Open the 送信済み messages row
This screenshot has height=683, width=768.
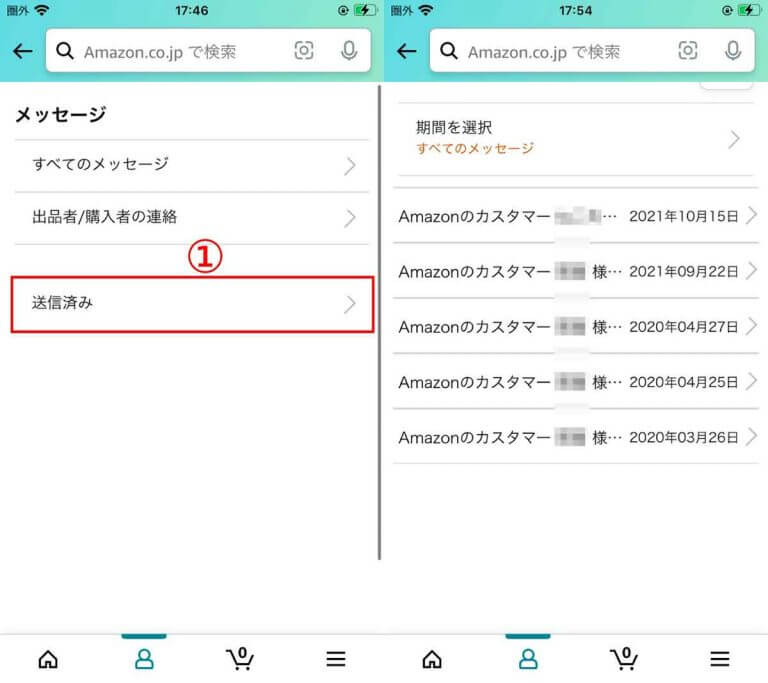tap(192, 304)
